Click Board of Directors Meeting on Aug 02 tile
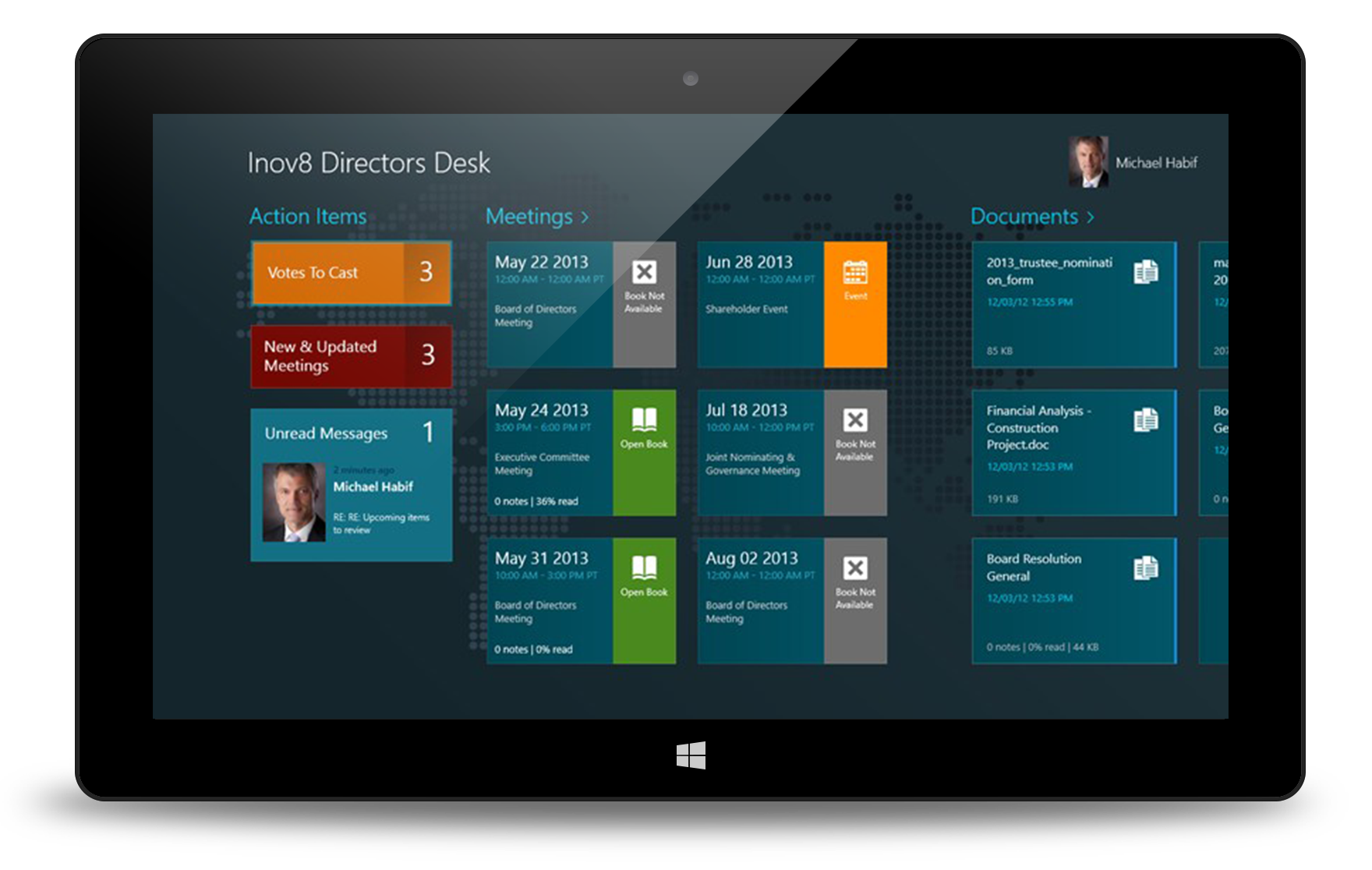1372x870 pixels. (x=747, y=612)
